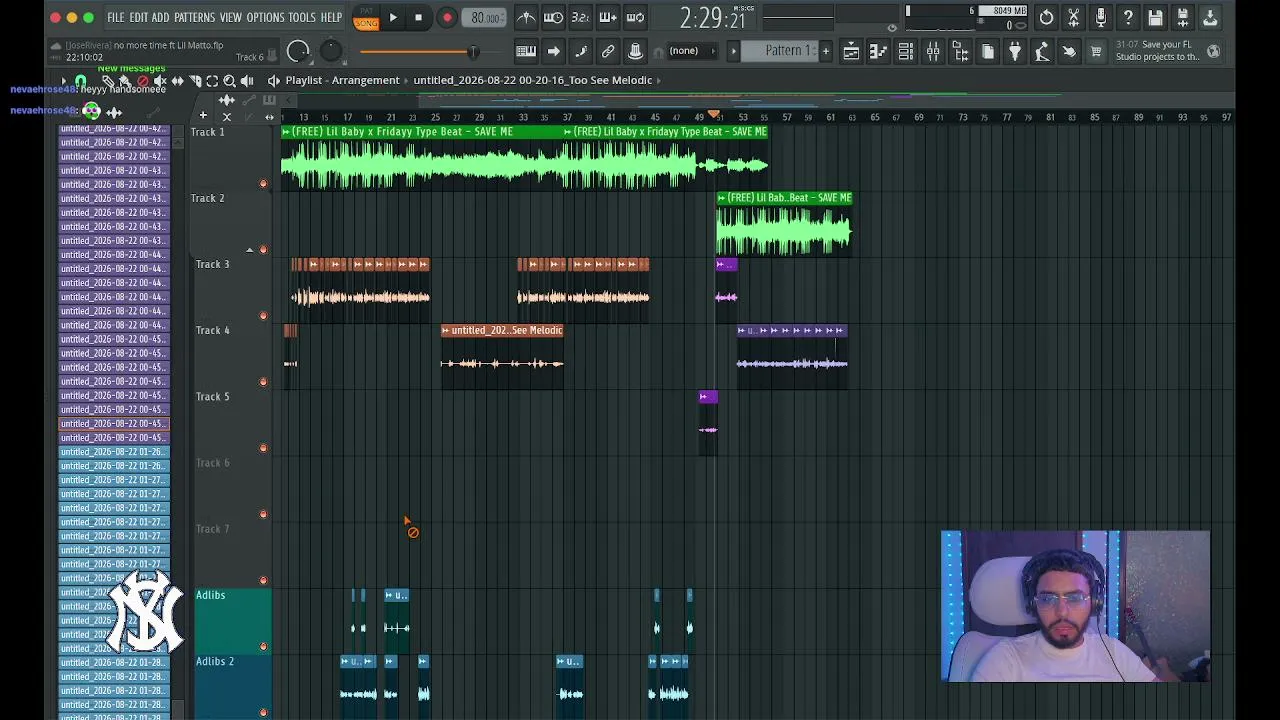Select the playlist Mute tool
The image size is (1280, 720).
tap(160, 80)
